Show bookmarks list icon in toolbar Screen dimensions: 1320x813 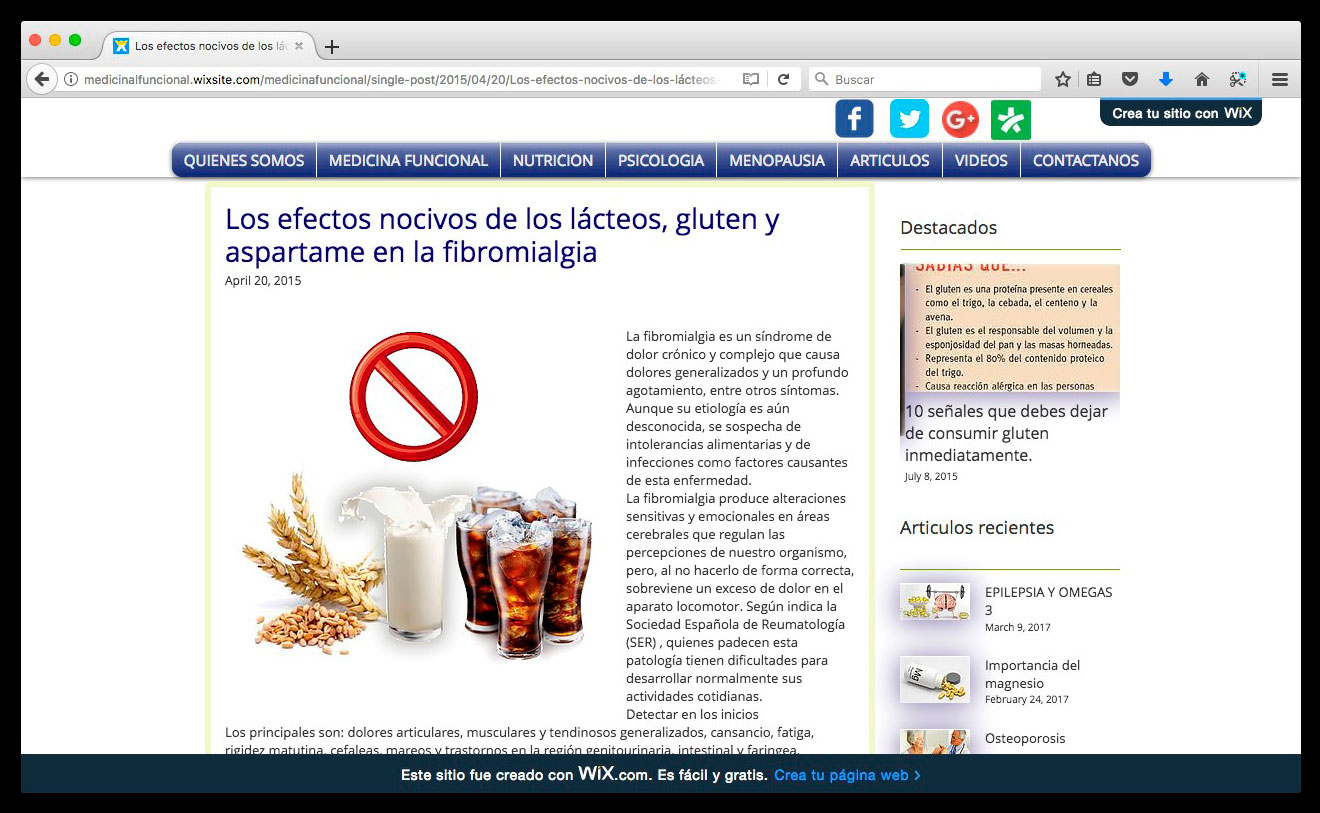pos(1095,79)
